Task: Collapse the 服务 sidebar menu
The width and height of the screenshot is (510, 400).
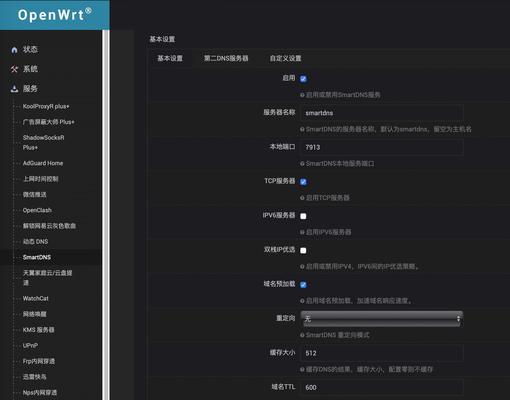Action: click(x=30, y=89)
